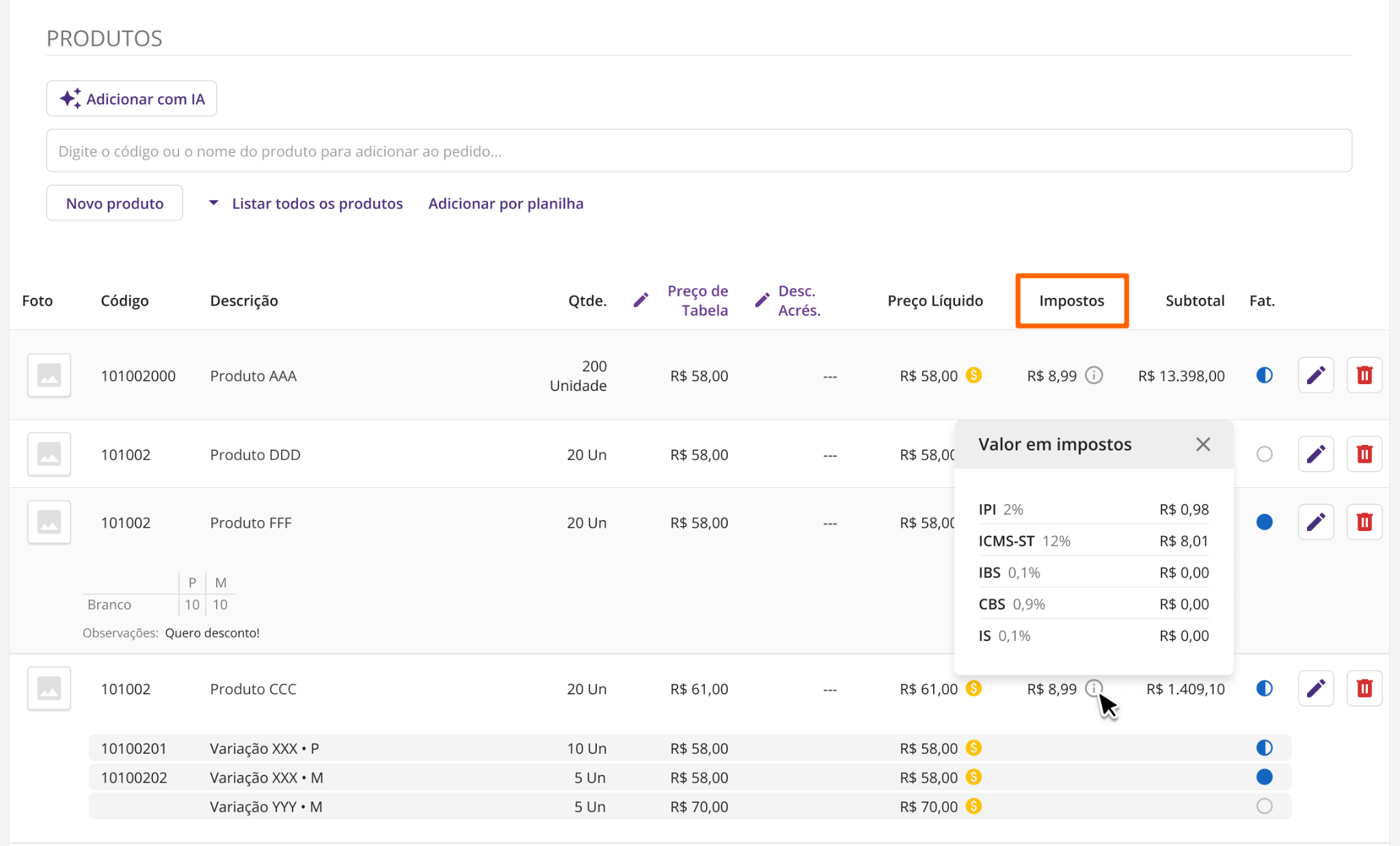This screenshot has height=846, width=1400.
Task: Click the Impostos column header
Action: [1071, 301]
